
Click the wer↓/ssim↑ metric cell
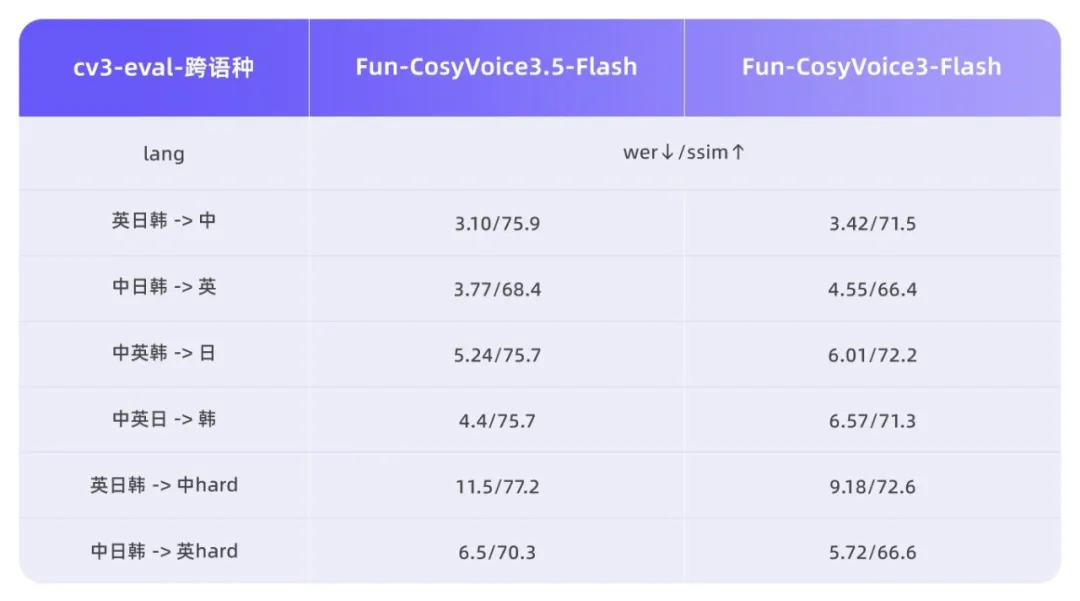click(x=684, y=153)
